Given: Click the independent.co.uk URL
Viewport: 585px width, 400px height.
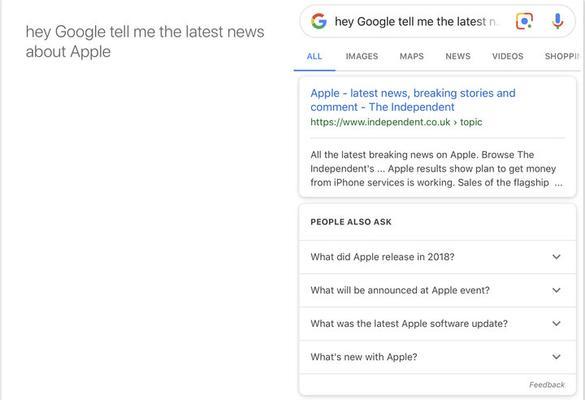Looking at the screenshot, I should [x=396, y=122].
